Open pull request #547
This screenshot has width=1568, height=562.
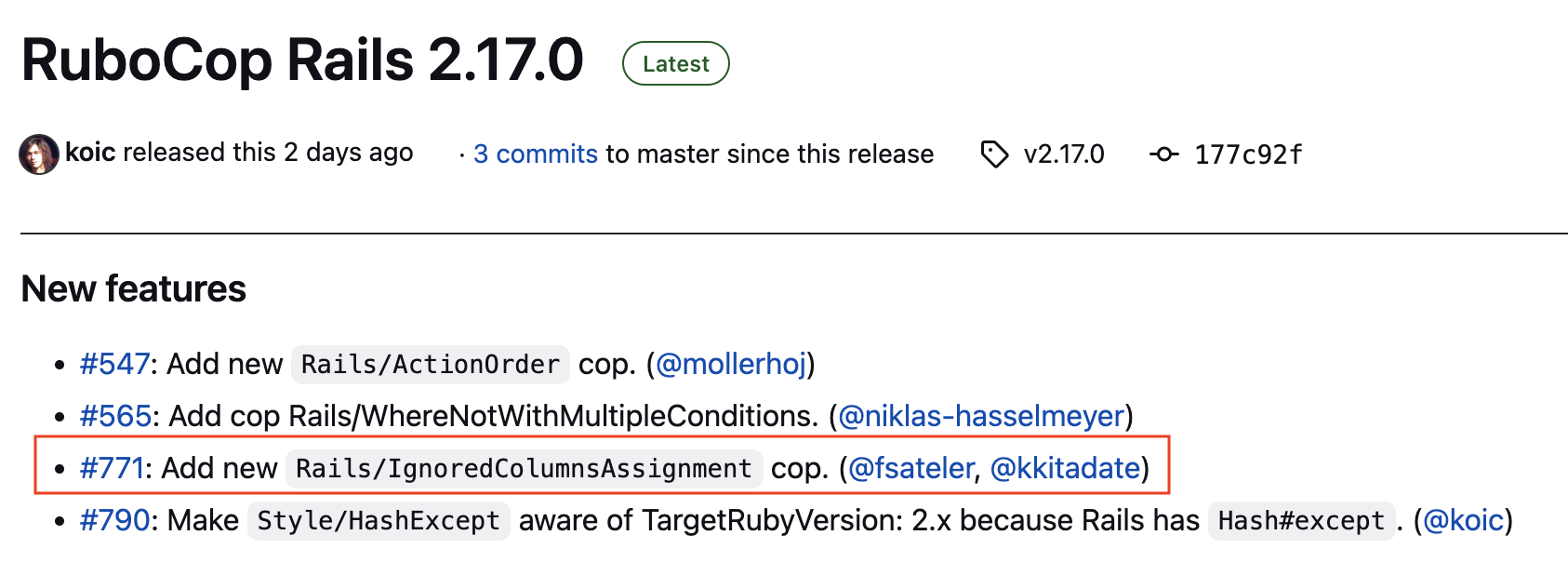click(x=114, y=364)
